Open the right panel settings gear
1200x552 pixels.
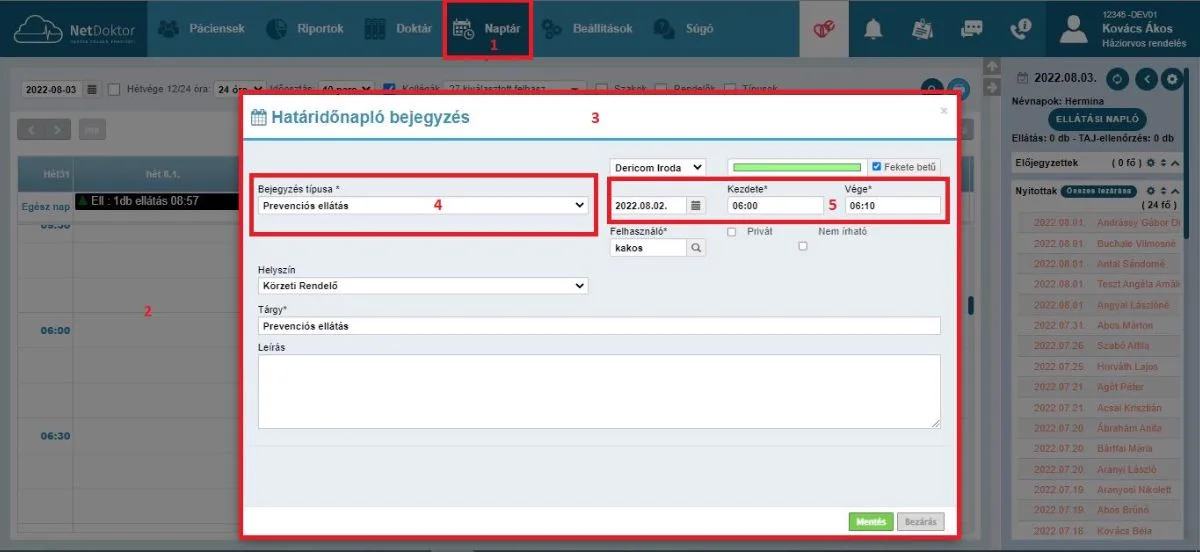1172,78
